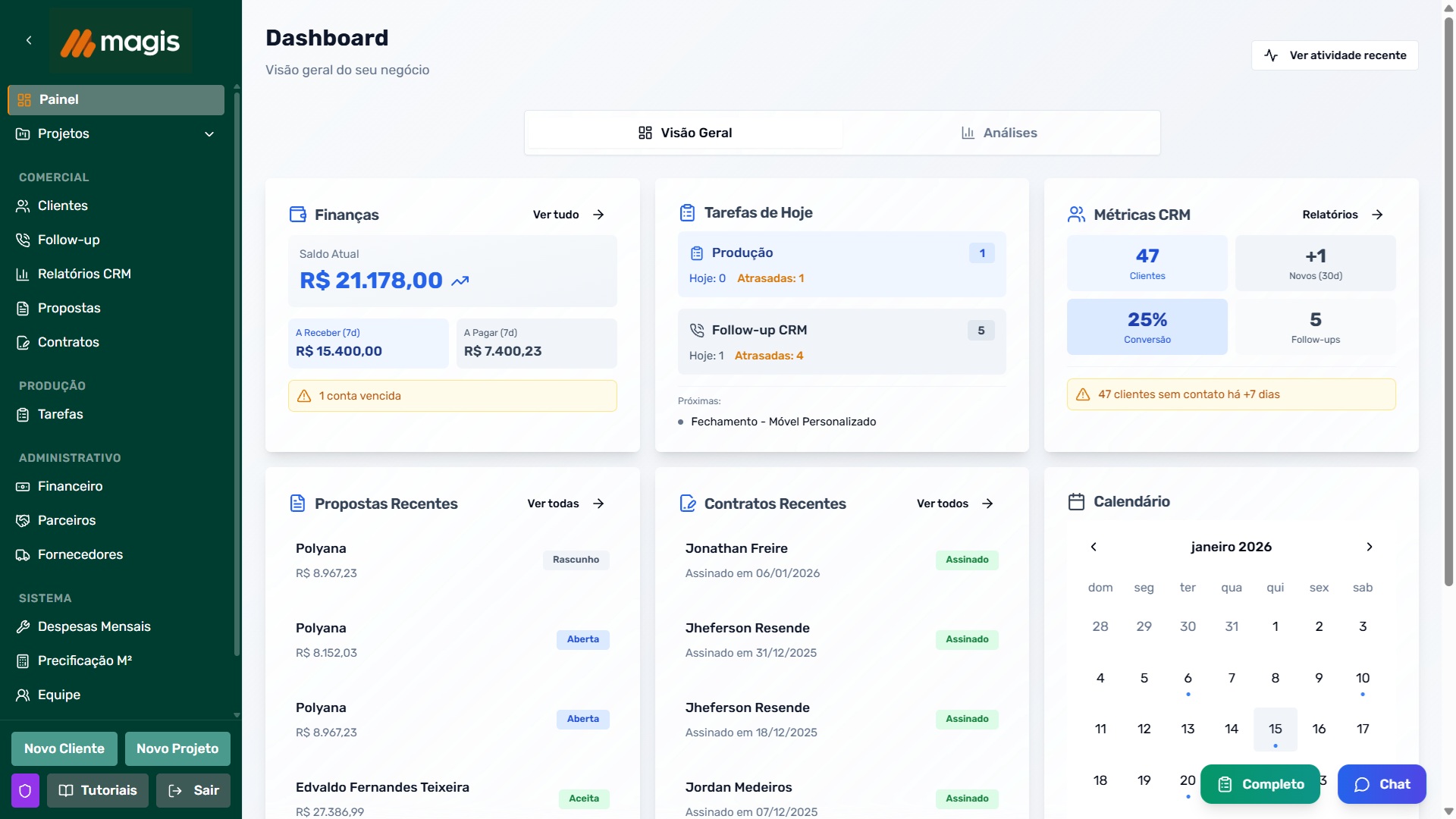The width and height of the screenshot is (1456, 819).
Task: Open Fornecedores in the sidebar
Action: pos(80,554)
